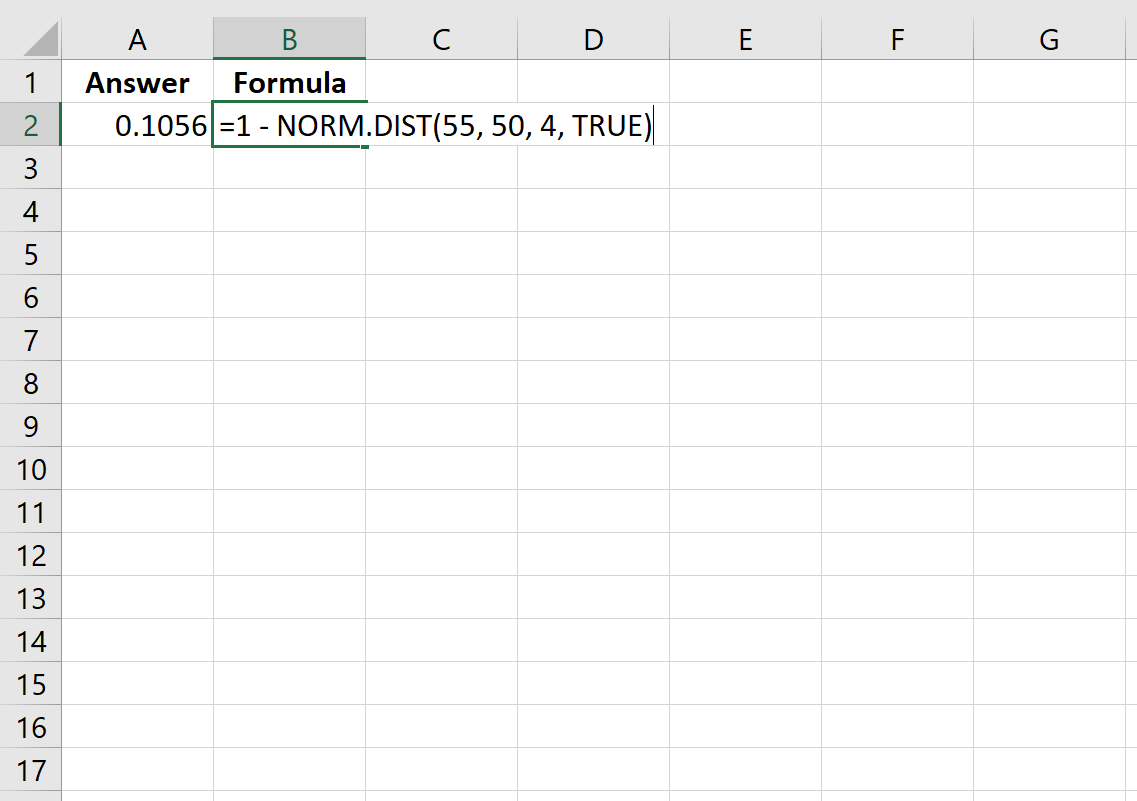Select the entire column E header

745,39
